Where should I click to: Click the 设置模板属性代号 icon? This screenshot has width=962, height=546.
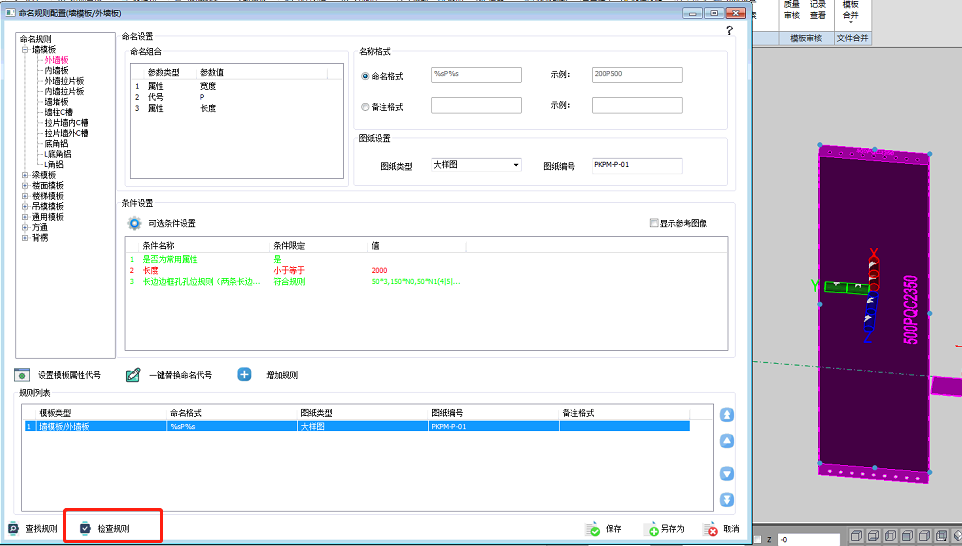(x=21, y=375)
